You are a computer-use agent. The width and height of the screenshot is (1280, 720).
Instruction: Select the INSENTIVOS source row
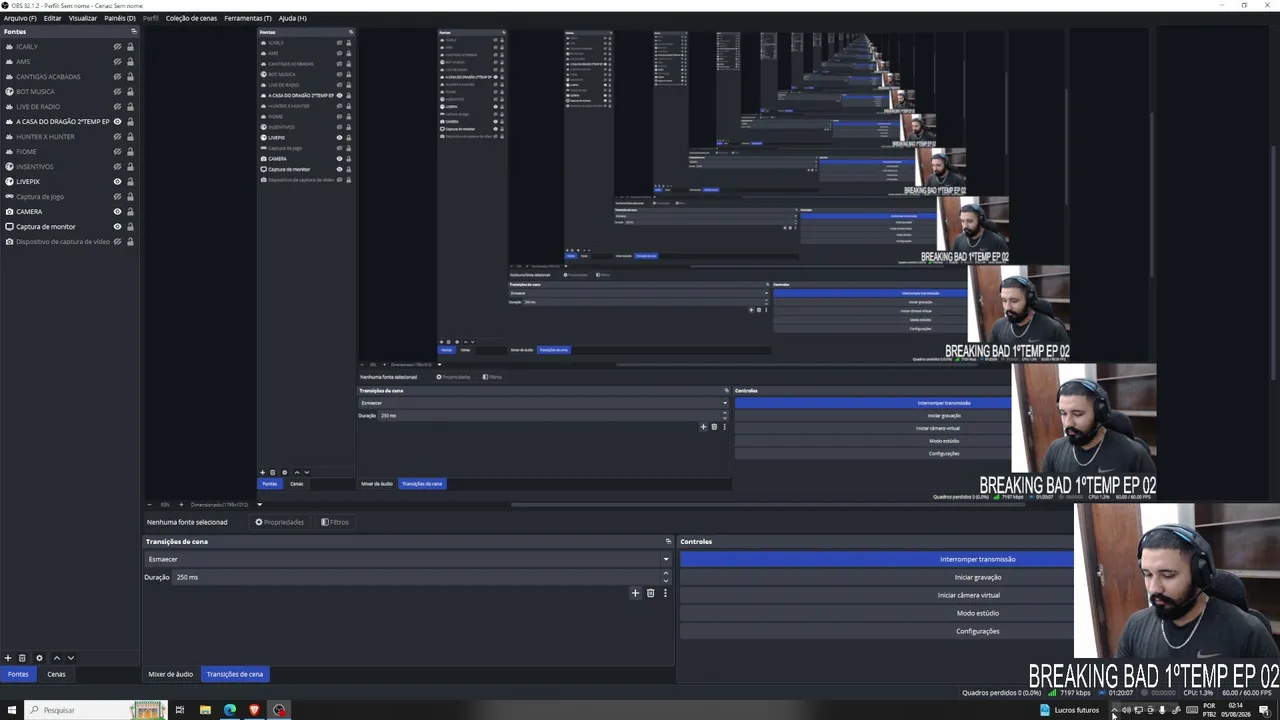pyautogui.click(x=70, y=167)
